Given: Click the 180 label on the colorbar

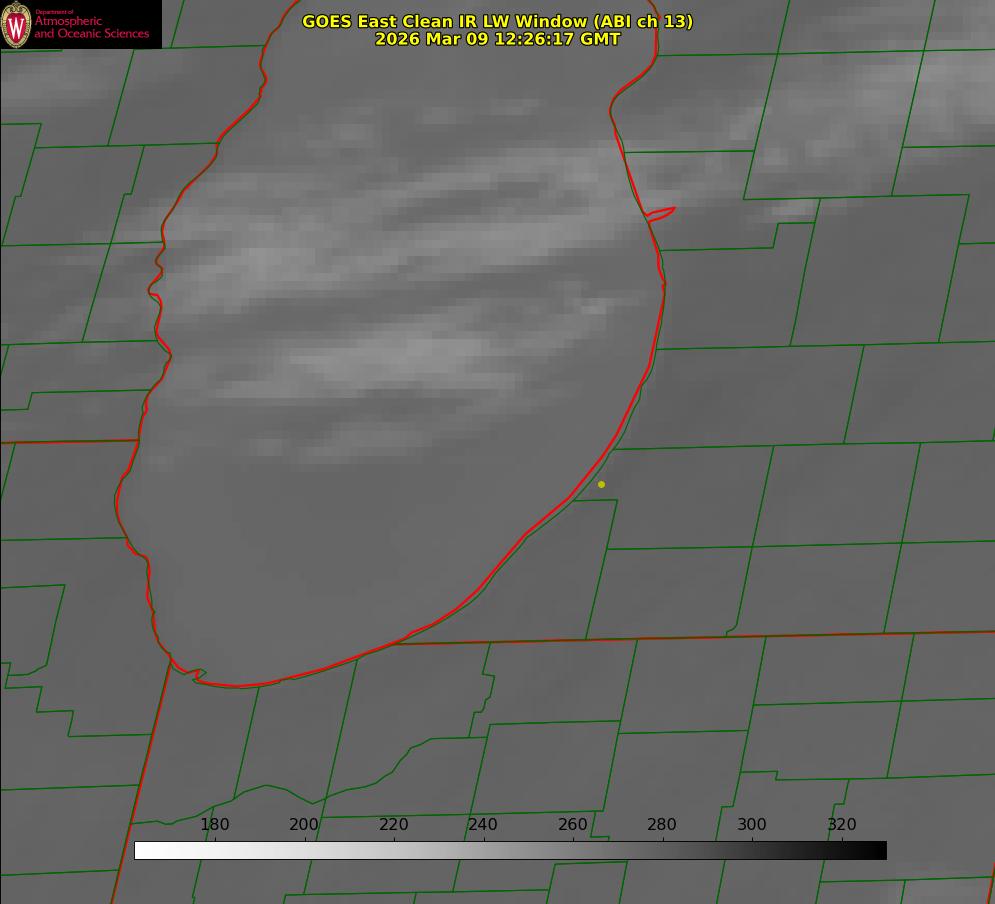Looking at the screenshot, I should 215,824.
